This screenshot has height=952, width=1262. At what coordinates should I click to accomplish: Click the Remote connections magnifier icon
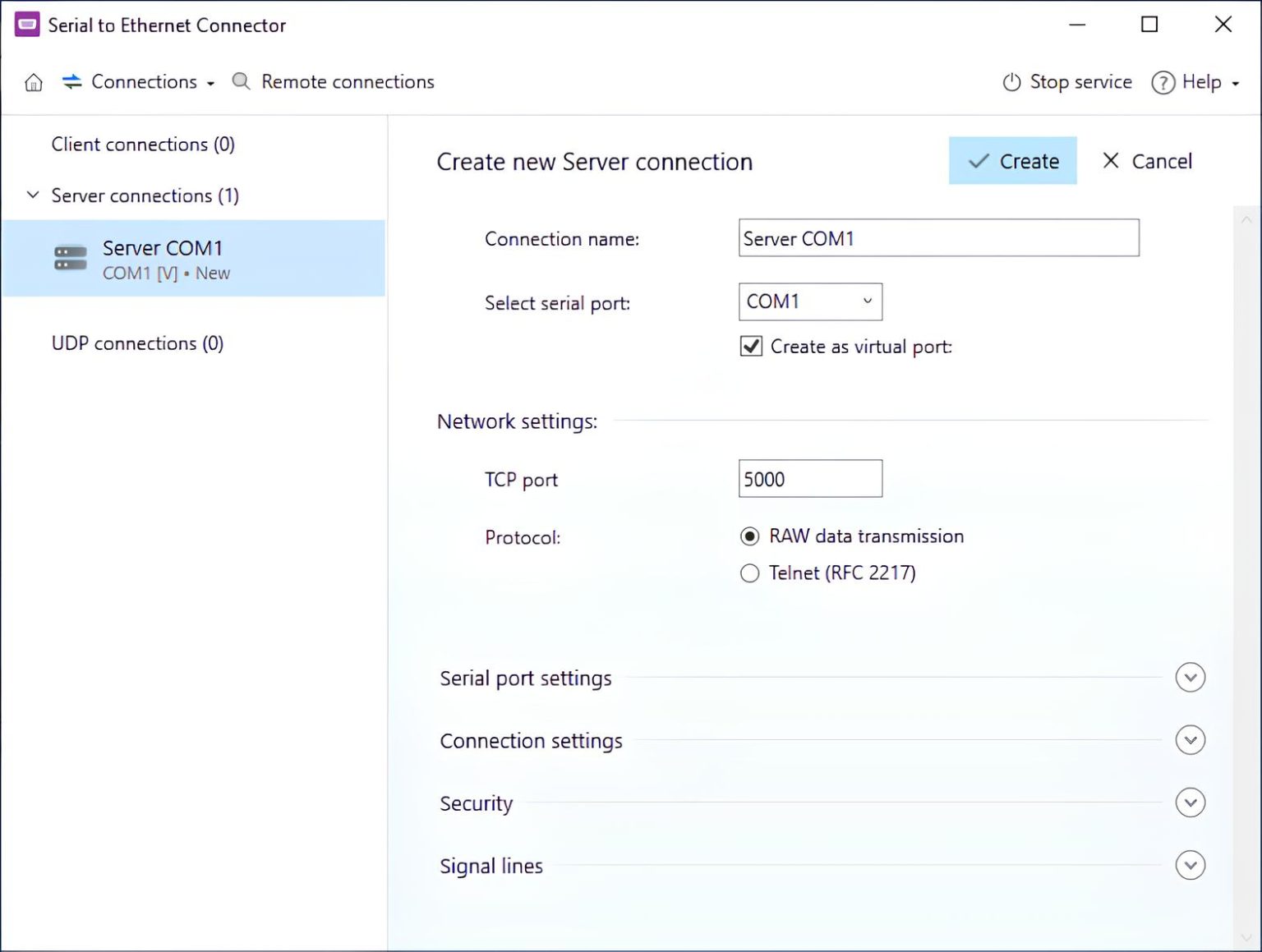(x=241, y=81)
